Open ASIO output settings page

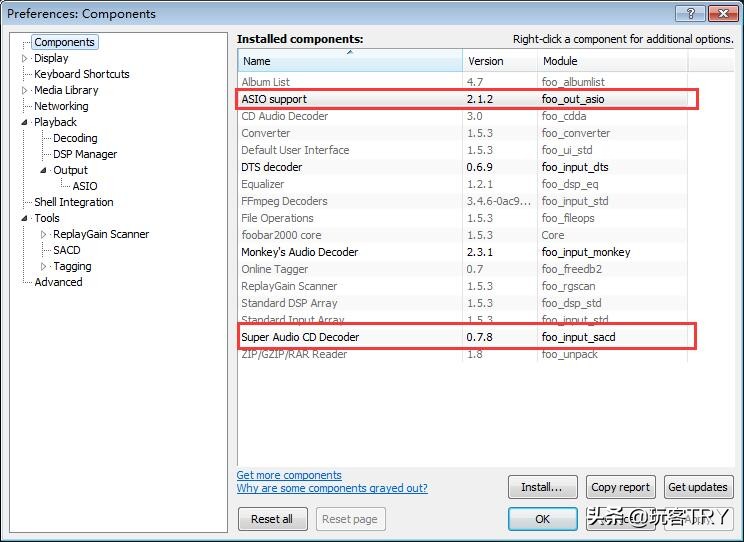pos(85,186)
